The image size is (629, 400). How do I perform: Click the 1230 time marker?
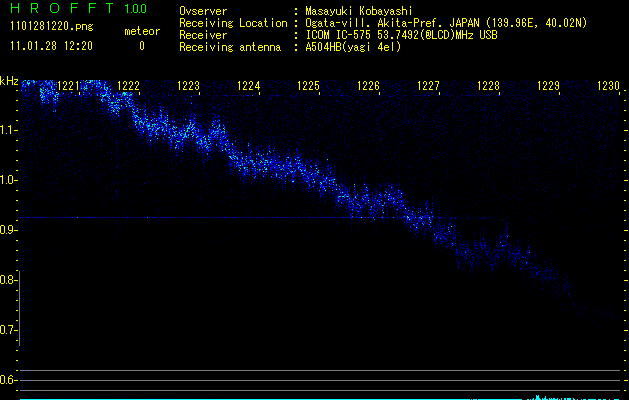tap(608, 87)
